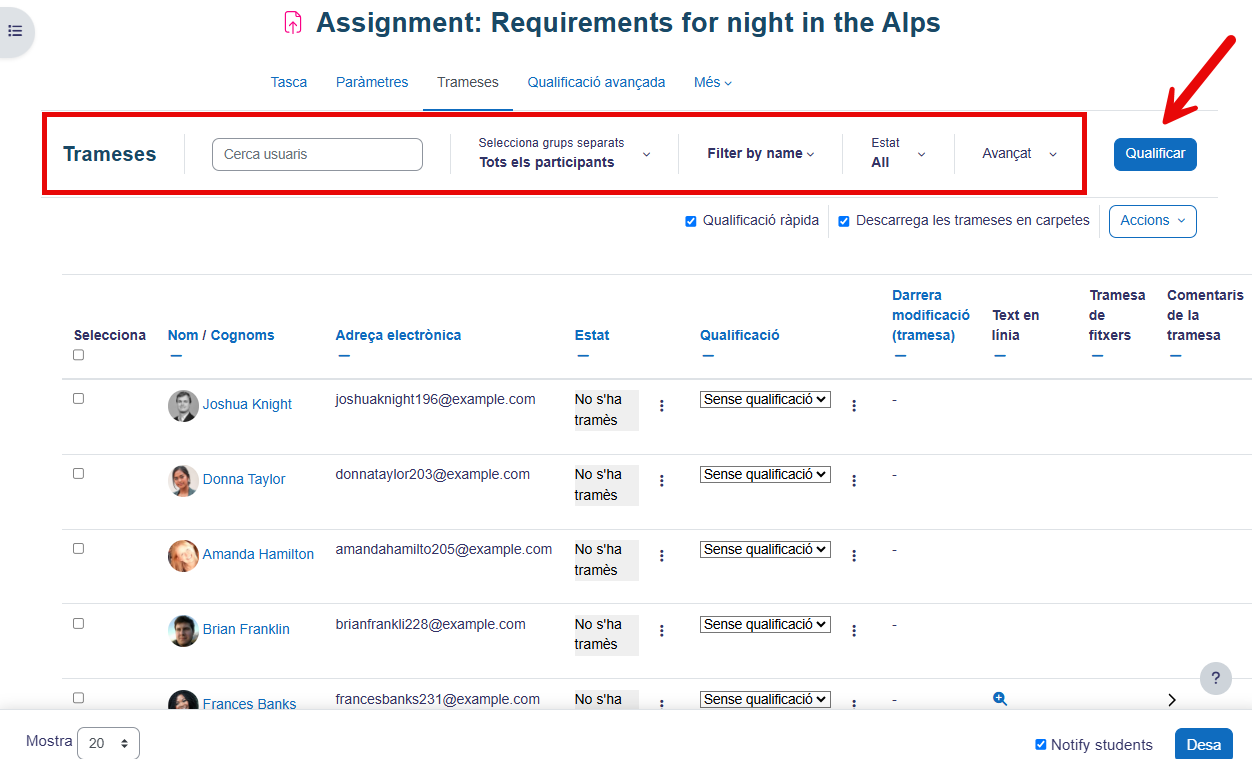Toggle Qualificació ràpida checkbox

click(x=691, y=221)
